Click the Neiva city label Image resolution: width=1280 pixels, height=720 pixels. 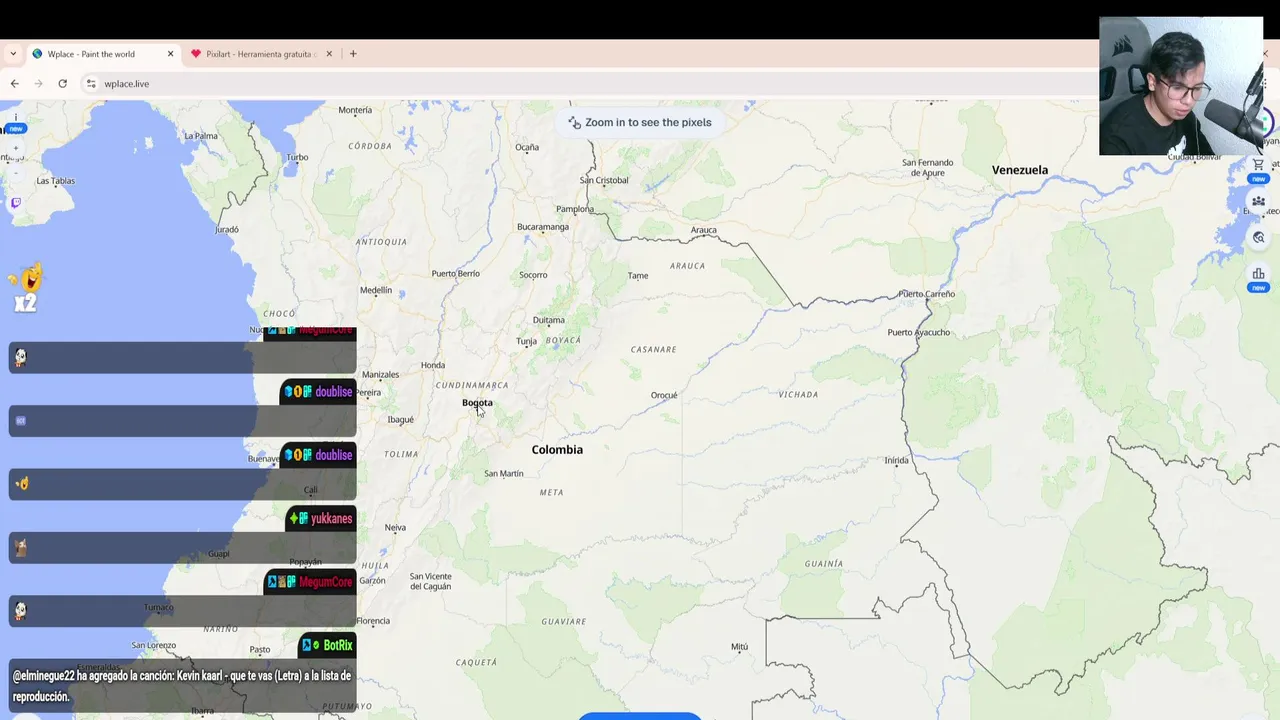tap(395, 528)
